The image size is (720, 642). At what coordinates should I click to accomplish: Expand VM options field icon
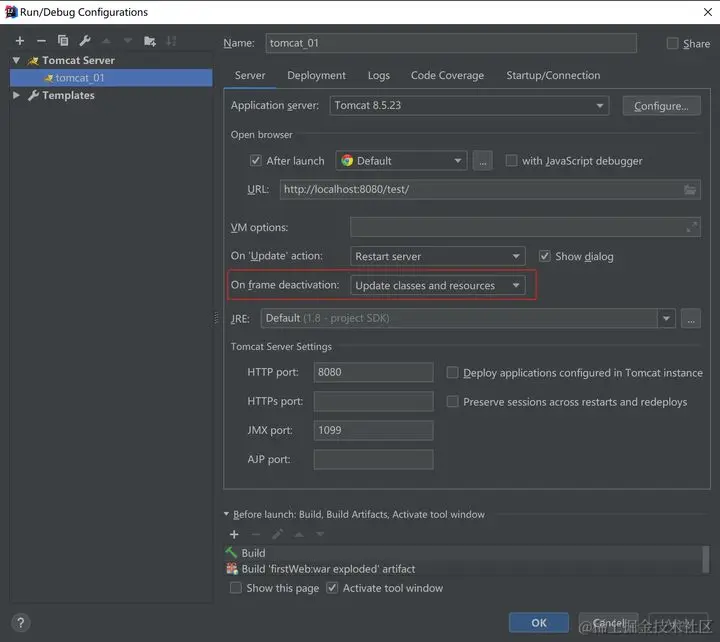(692, 227)
